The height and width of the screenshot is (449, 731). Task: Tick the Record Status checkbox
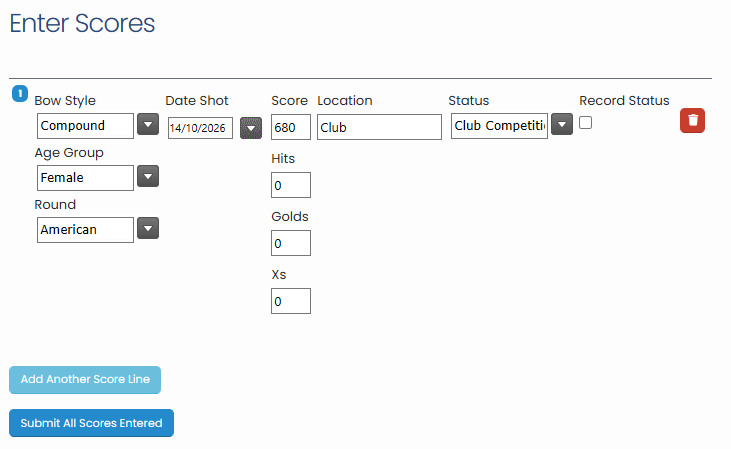coord(586,123)
